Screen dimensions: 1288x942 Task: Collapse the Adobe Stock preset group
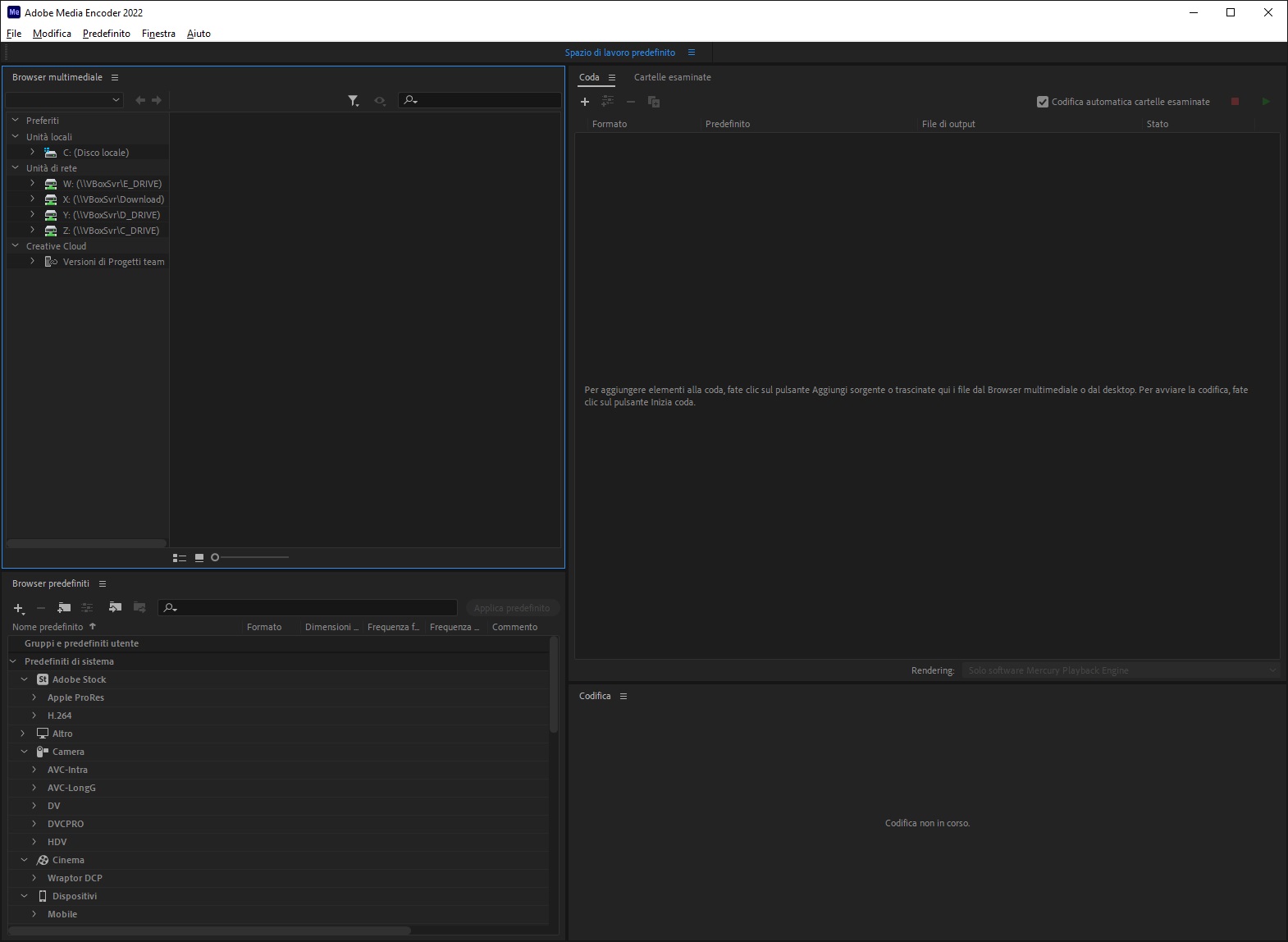click(24, 679)
